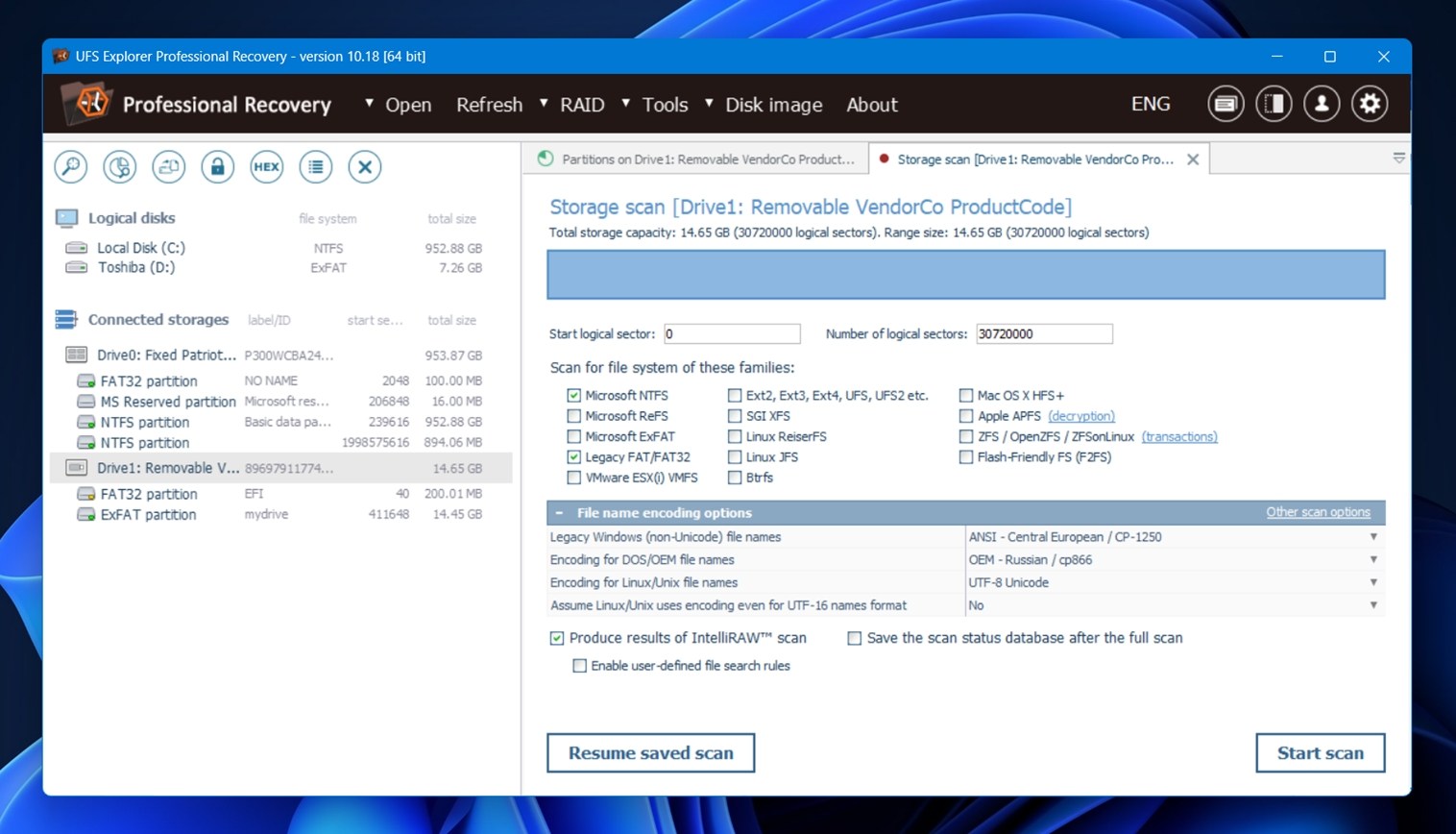Open the Other scan options link
The image size is (1456, 834).
1317,512
